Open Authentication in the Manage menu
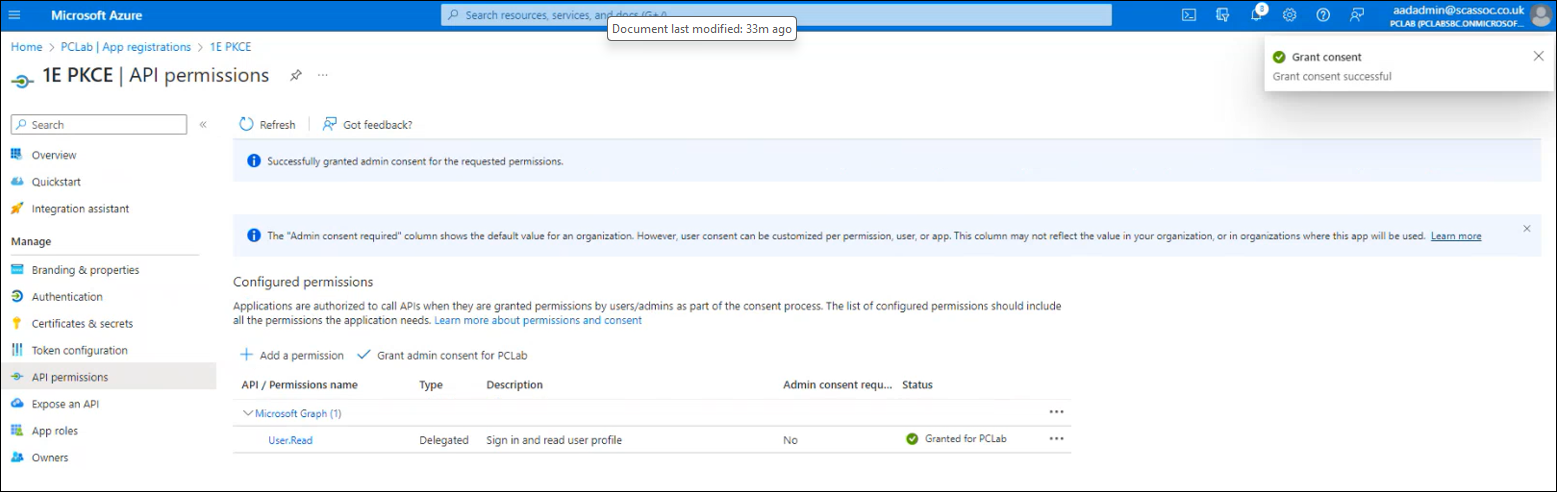Viewport: 1557px width, 492px height. 67,297
